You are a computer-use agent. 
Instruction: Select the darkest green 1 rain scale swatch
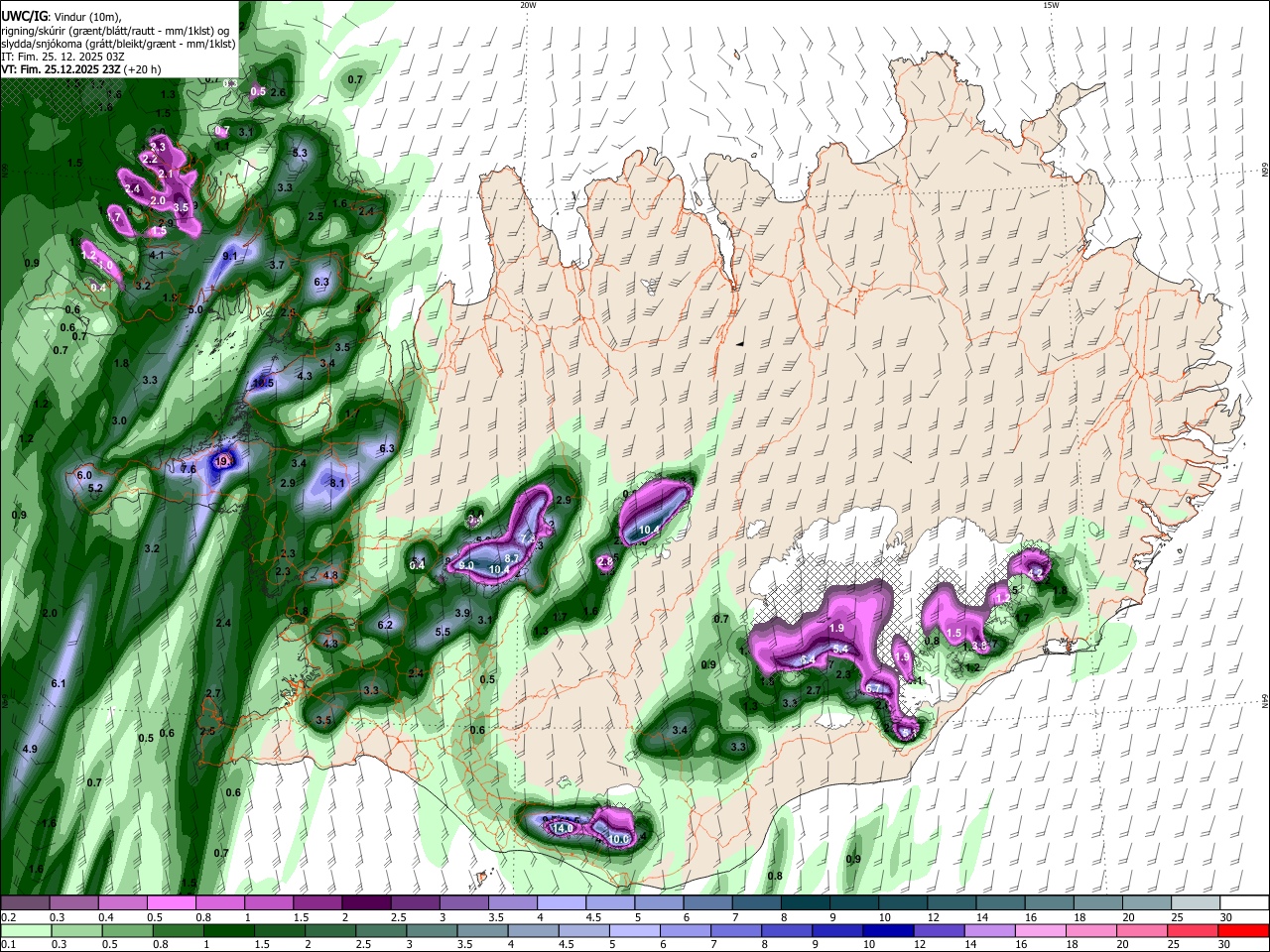pyautogui.click(x=228, y=930)
